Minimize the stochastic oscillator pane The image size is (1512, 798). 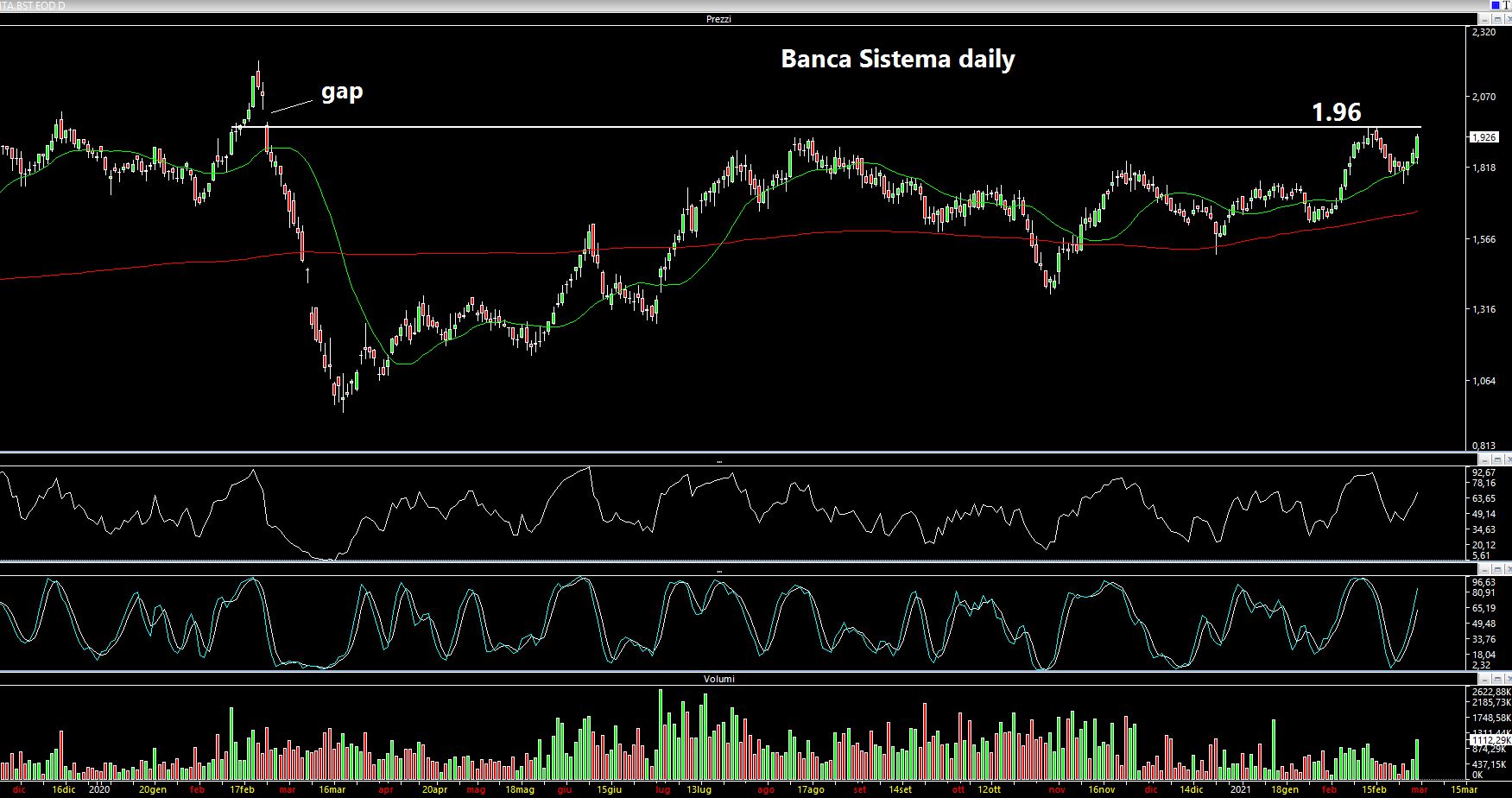[1484, 570]
